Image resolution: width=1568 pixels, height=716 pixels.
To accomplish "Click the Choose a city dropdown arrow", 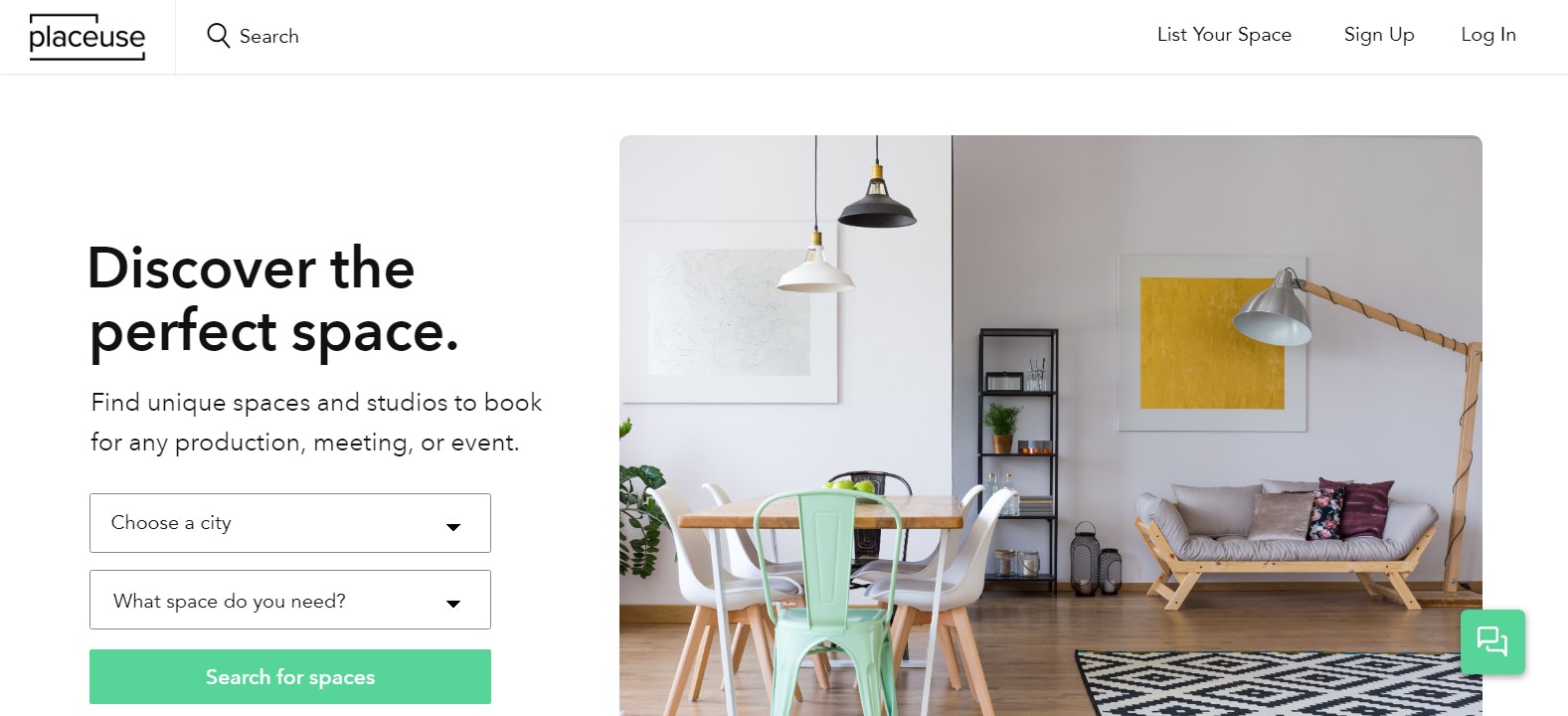I will pyautogui.click(x=453, y=527).
